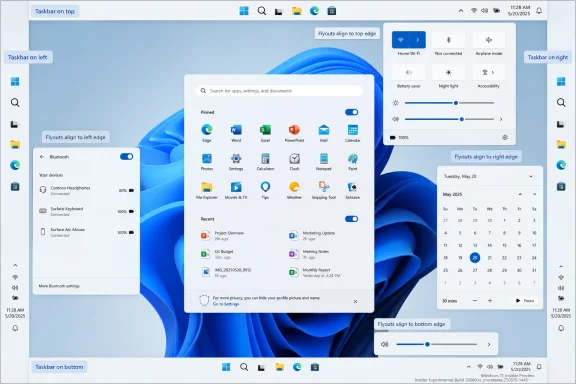Open notification bell on top taskbar
576x384 pixels.
click(x=539, y=11)
